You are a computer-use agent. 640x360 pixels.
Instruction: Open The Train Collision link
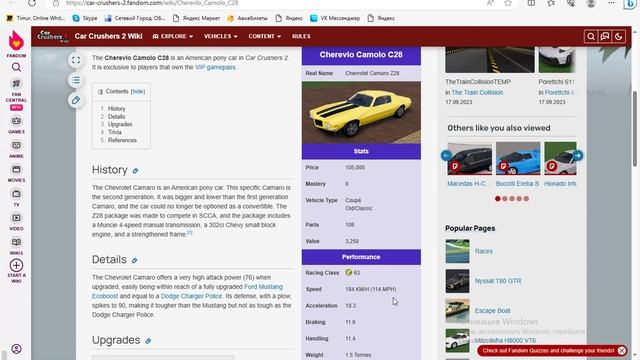[x=477, y=93]
